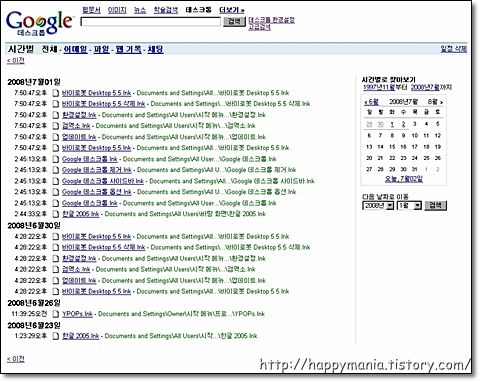Screen dimensions: 480x382
Task: Click the upper < 이전 link
Action: coord(16,60)
